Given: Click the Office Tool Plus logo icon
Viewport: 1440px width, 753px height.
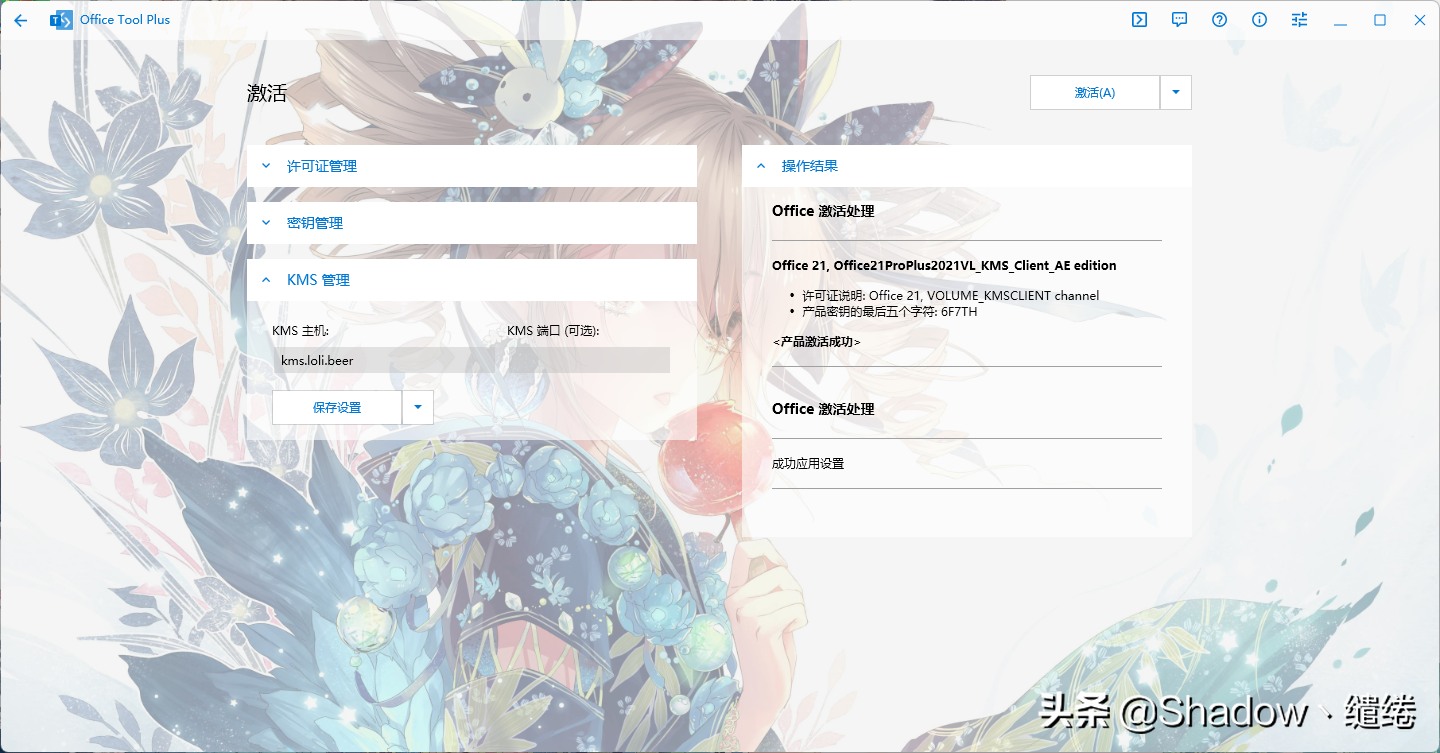Looking at the screenshot, I should point(61,20).
